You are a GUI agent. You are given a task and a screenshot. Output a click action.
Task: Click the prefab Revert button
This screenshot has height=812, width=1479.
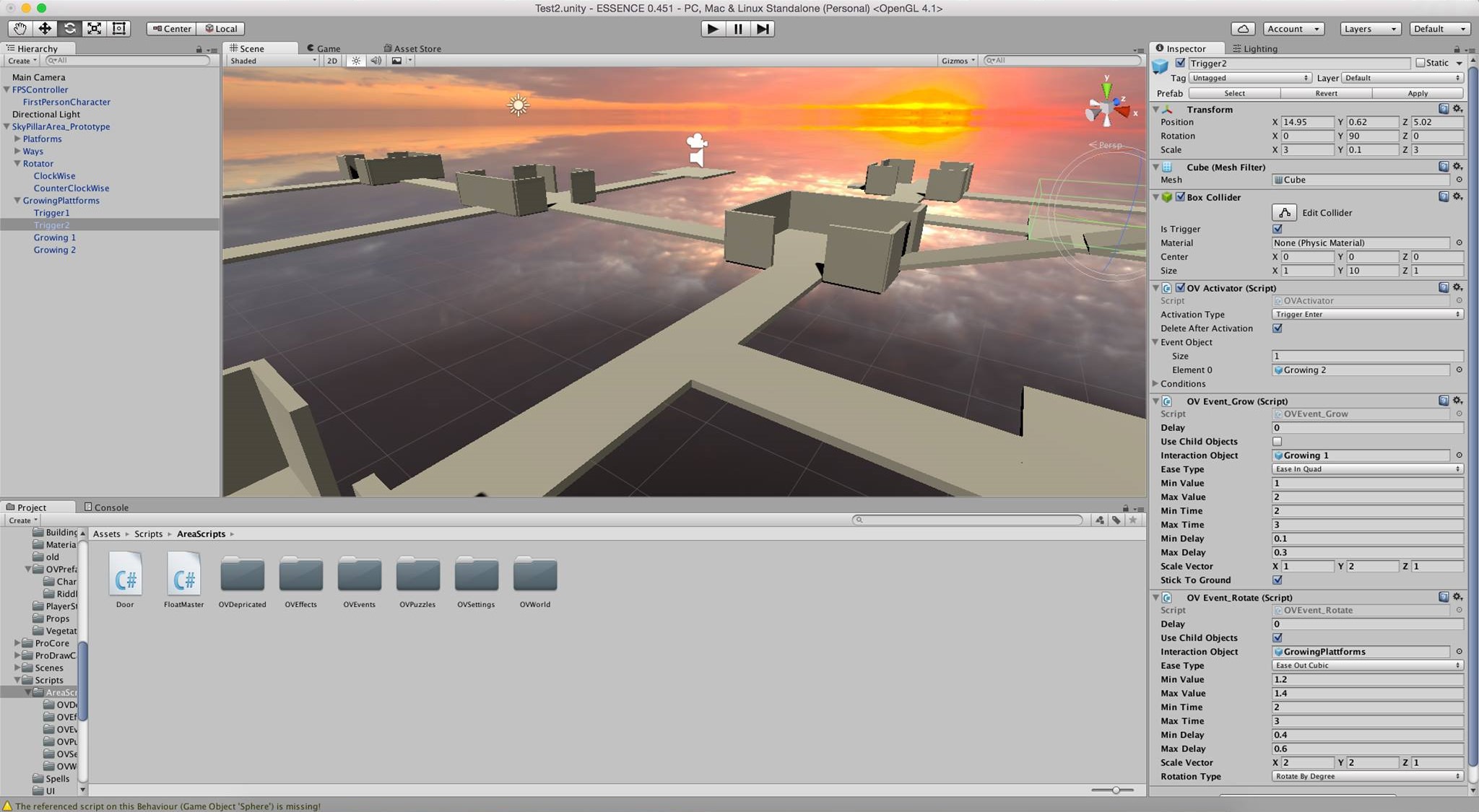point(1326,93)
